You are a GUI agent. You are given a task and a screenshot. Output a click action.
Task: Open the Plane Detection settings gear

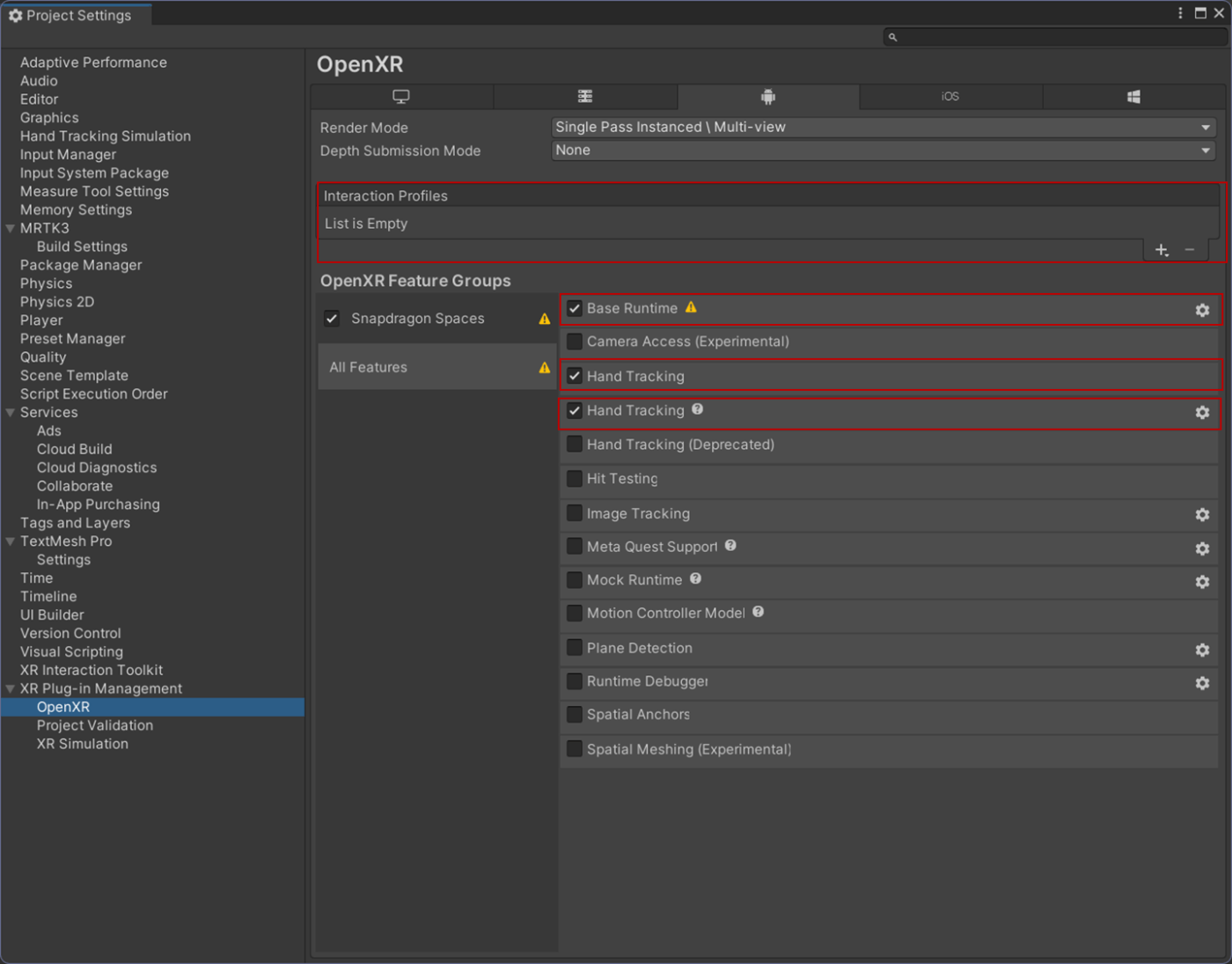(1202, 650)
